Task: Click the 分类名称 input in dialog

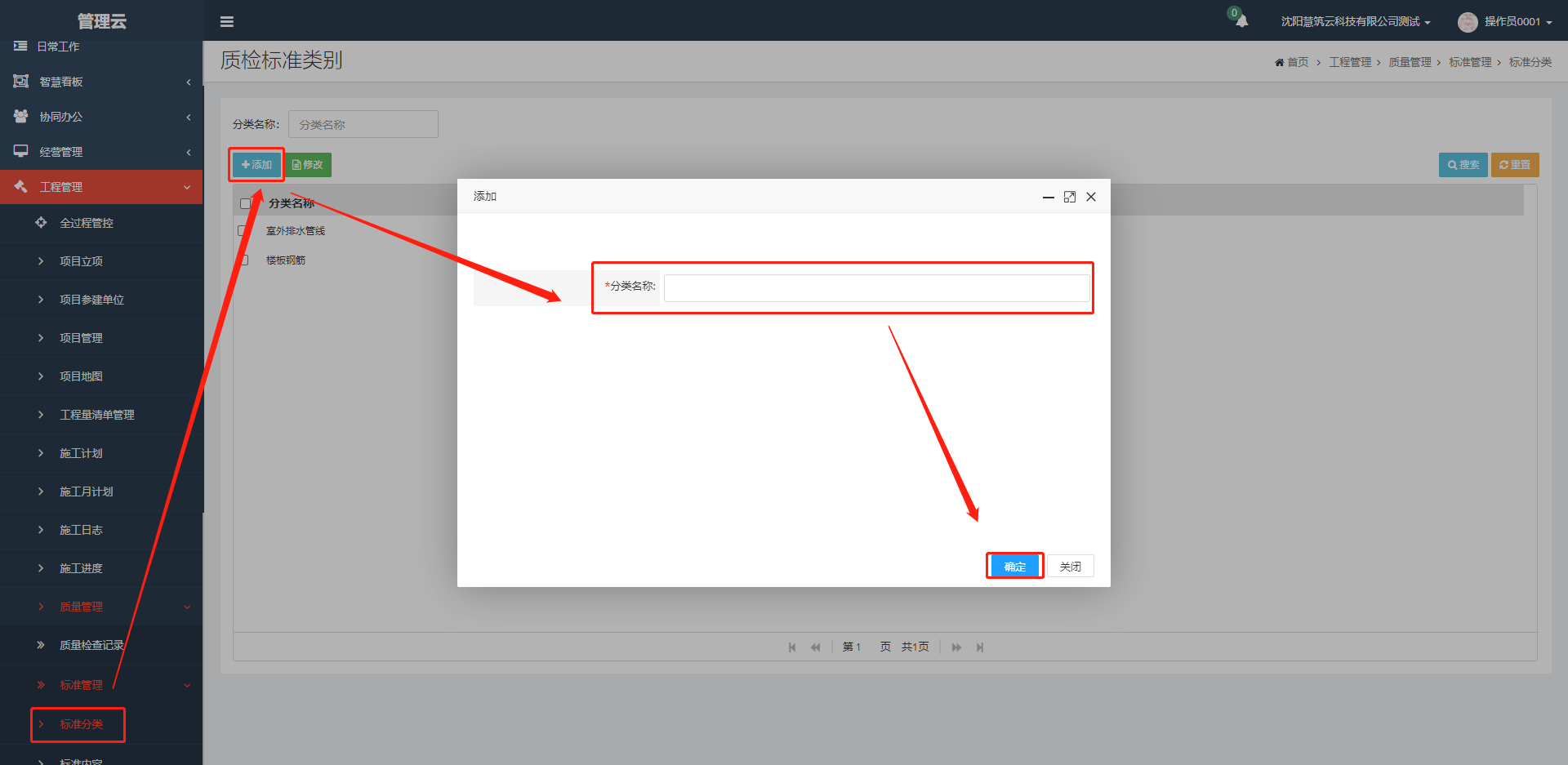Action: (876, 288)
